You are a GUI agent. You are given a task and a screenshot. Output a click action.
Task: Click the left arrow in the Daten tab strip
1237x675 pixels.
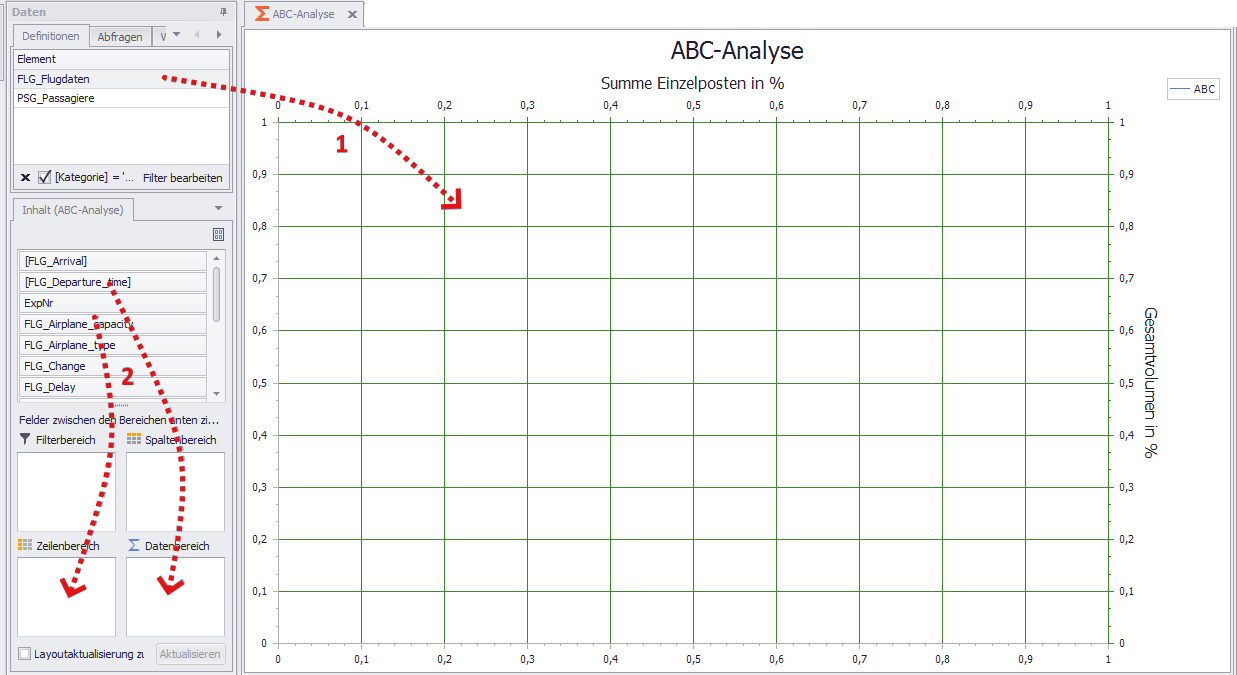point(196,36)
